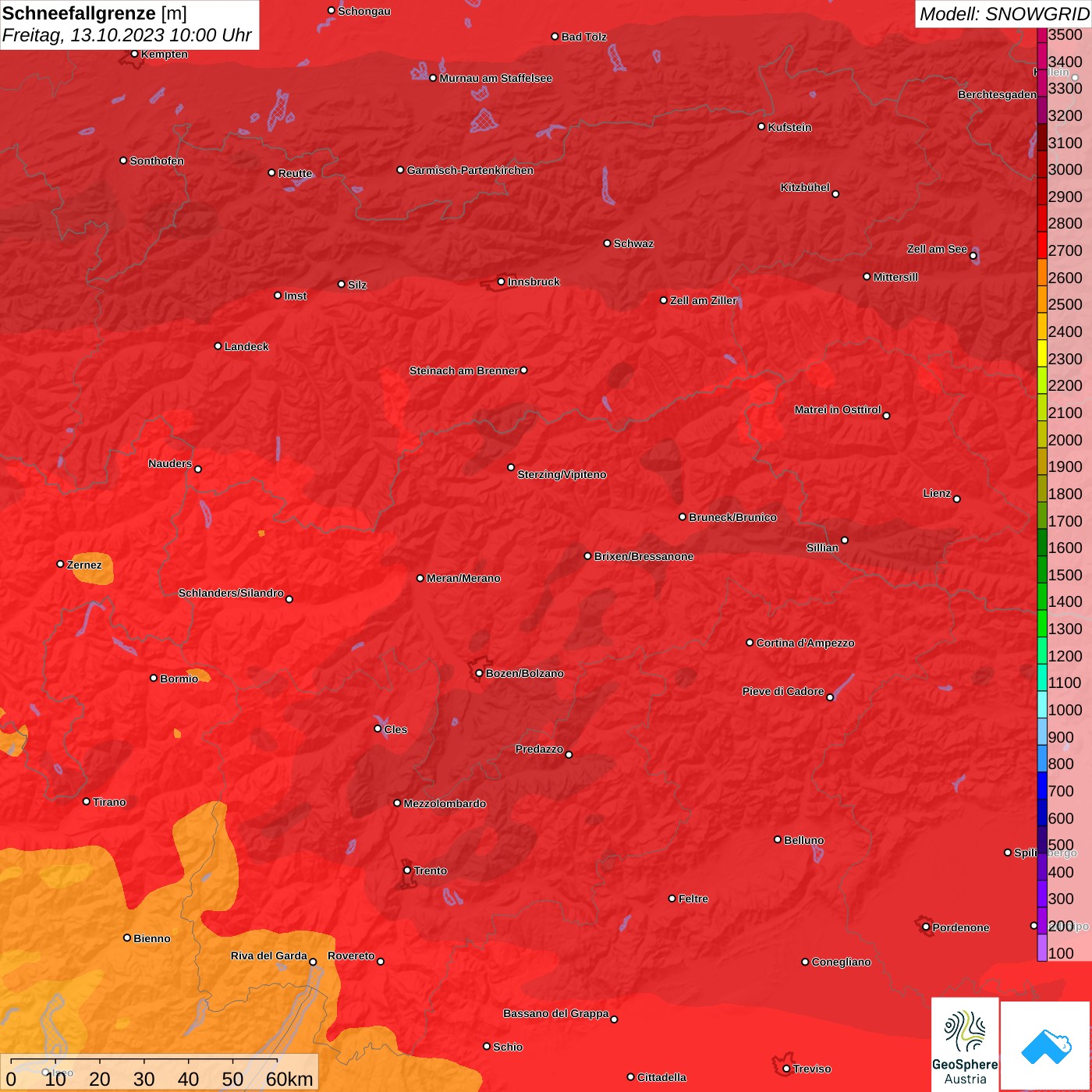This screenshot has width=1092, height=1092.
Task: Click the Feltre label
Action: (x=693, y=899)
